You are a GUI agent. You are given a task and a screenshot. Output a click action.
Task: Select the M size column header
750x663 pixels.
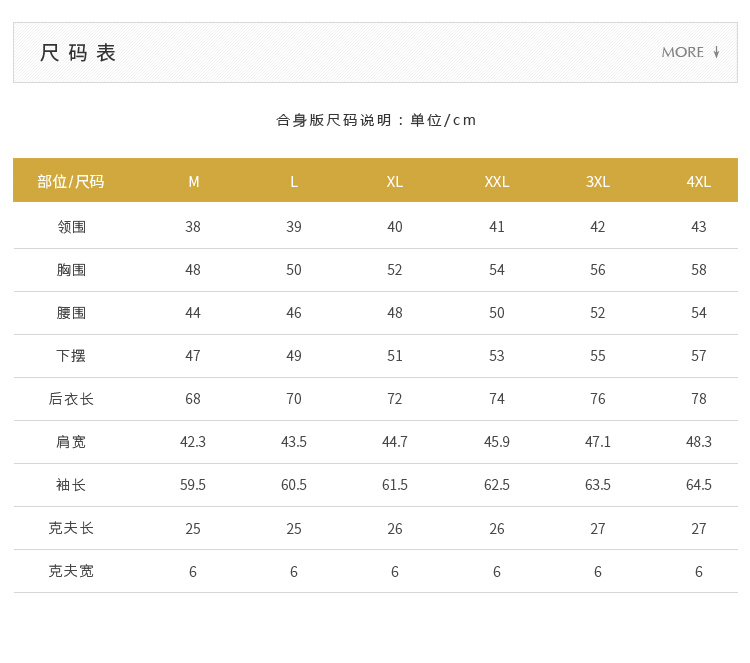click(x=194, y=181)
